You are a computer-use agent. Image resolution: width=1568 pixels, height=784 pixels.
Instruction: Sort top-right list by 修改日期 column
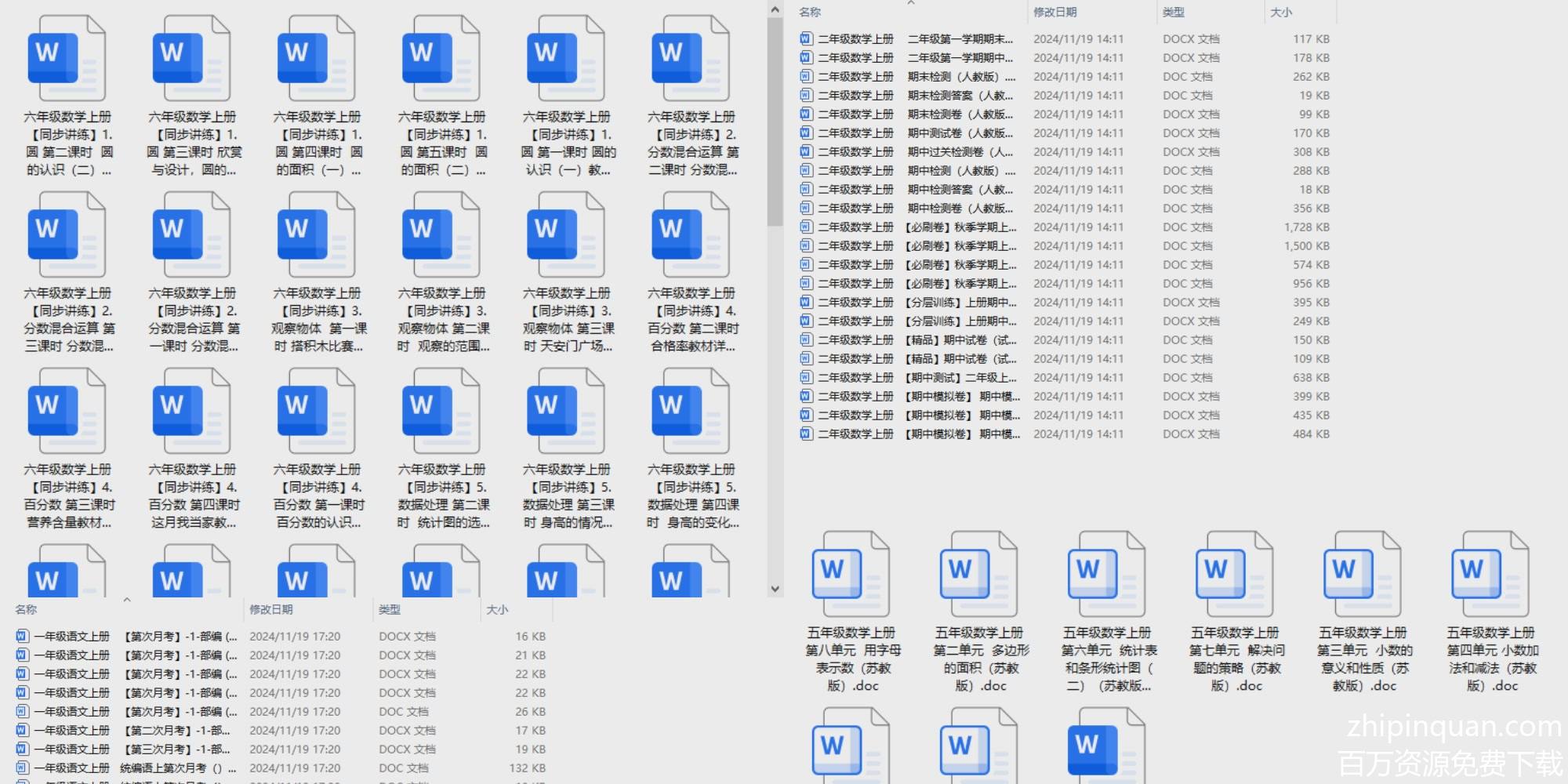click(1054, 13)
